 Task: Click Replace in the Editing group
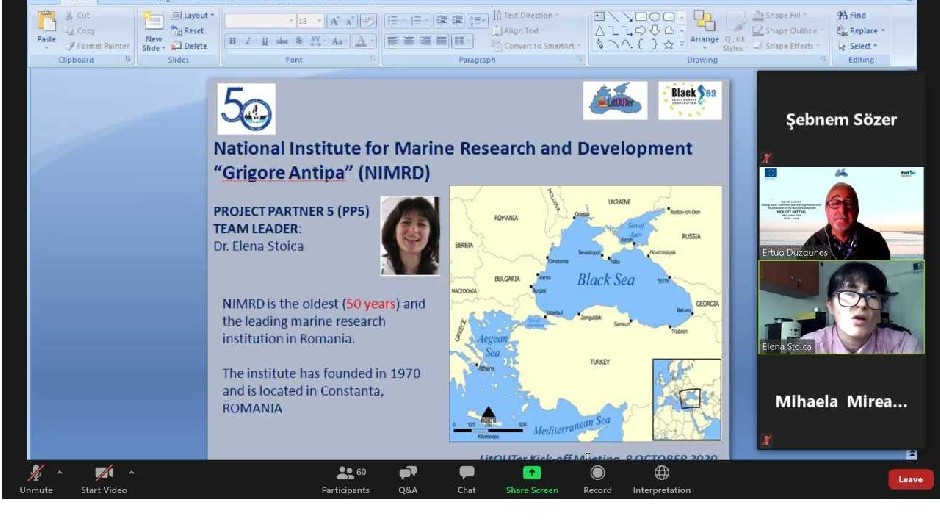pyautogui.click(x=857, y=31)
